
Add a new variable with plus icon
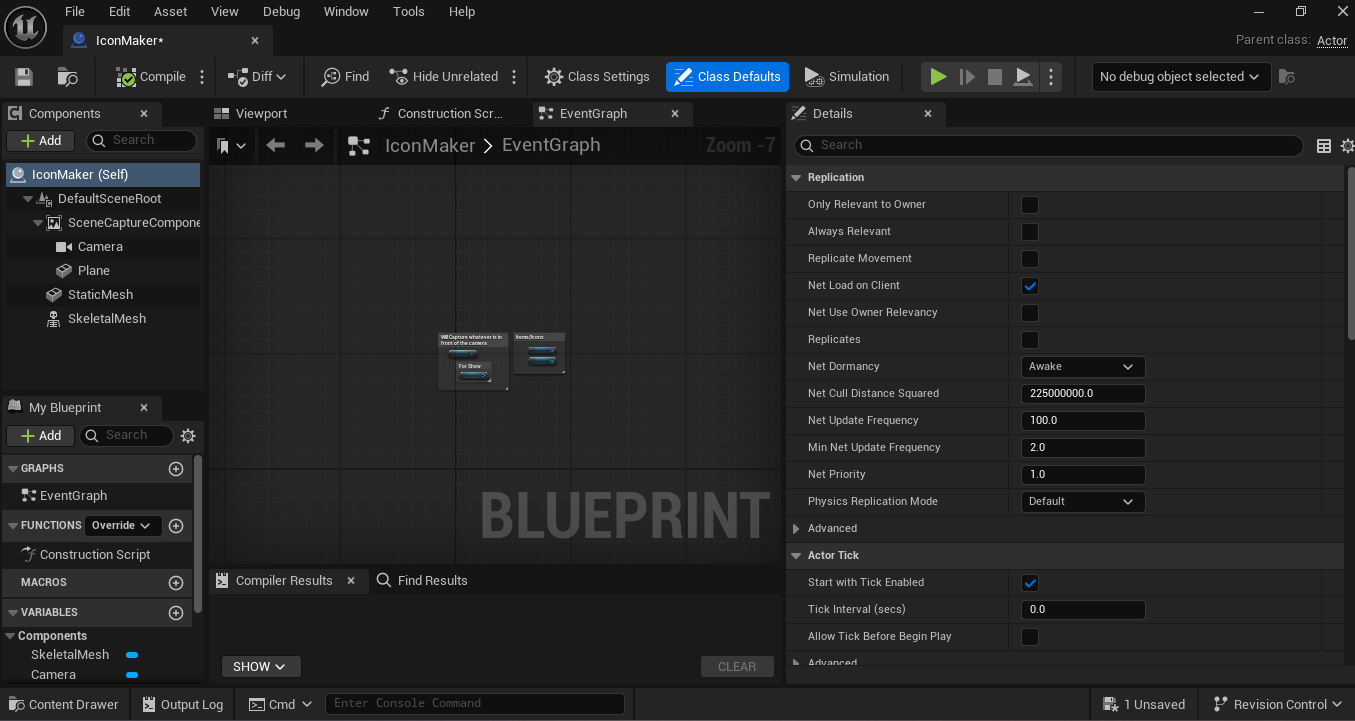pyautogui.click(x=176, y=613)
